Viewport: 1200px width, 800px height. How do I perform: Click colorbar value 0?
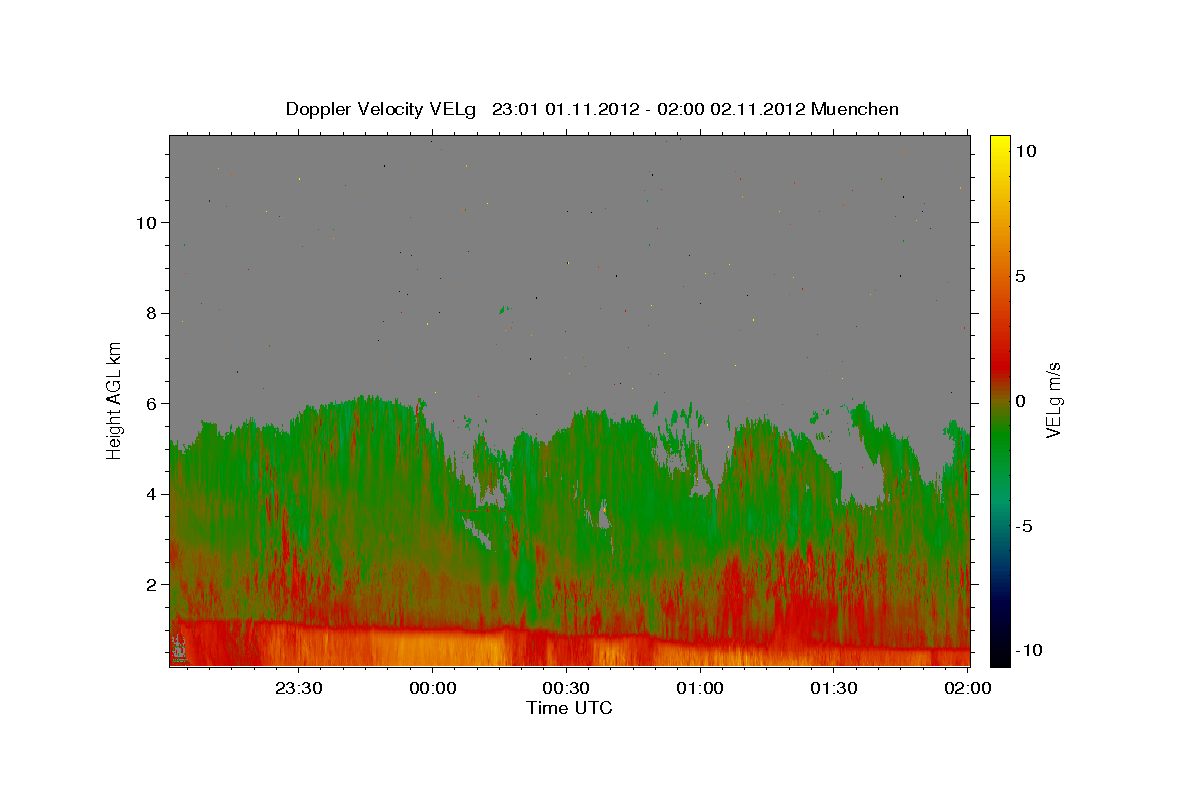coord(1021,401)
